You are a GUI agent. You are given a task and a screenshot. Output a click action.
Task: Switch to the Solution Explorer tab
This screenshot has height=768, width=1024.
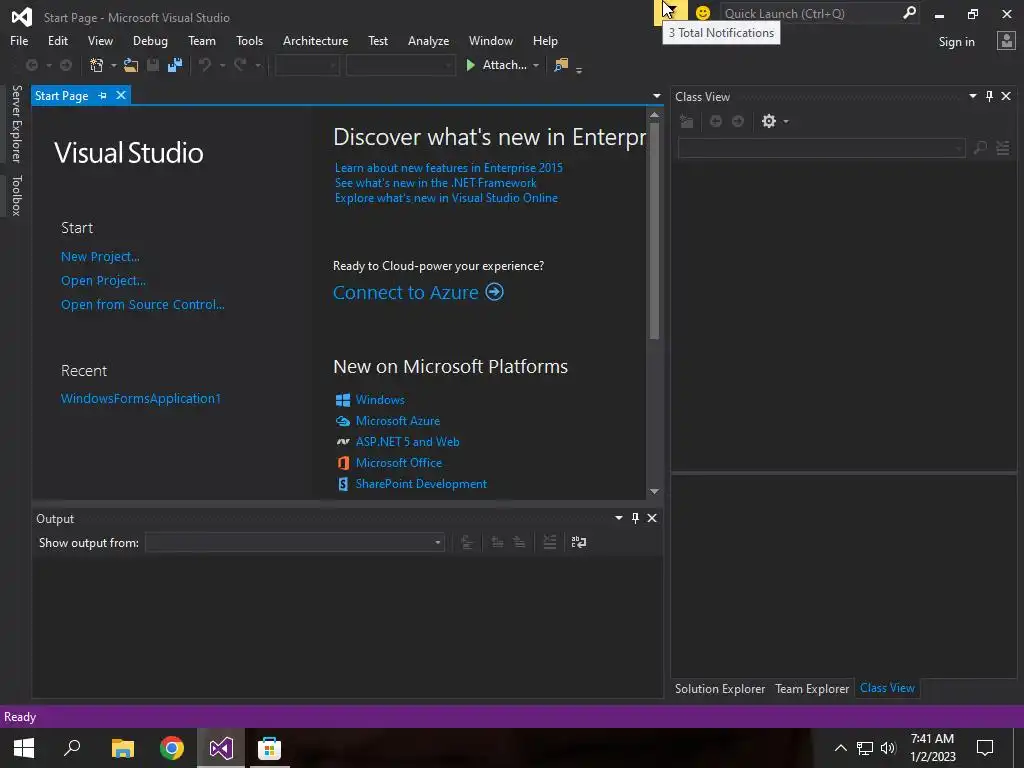point(720,688)
